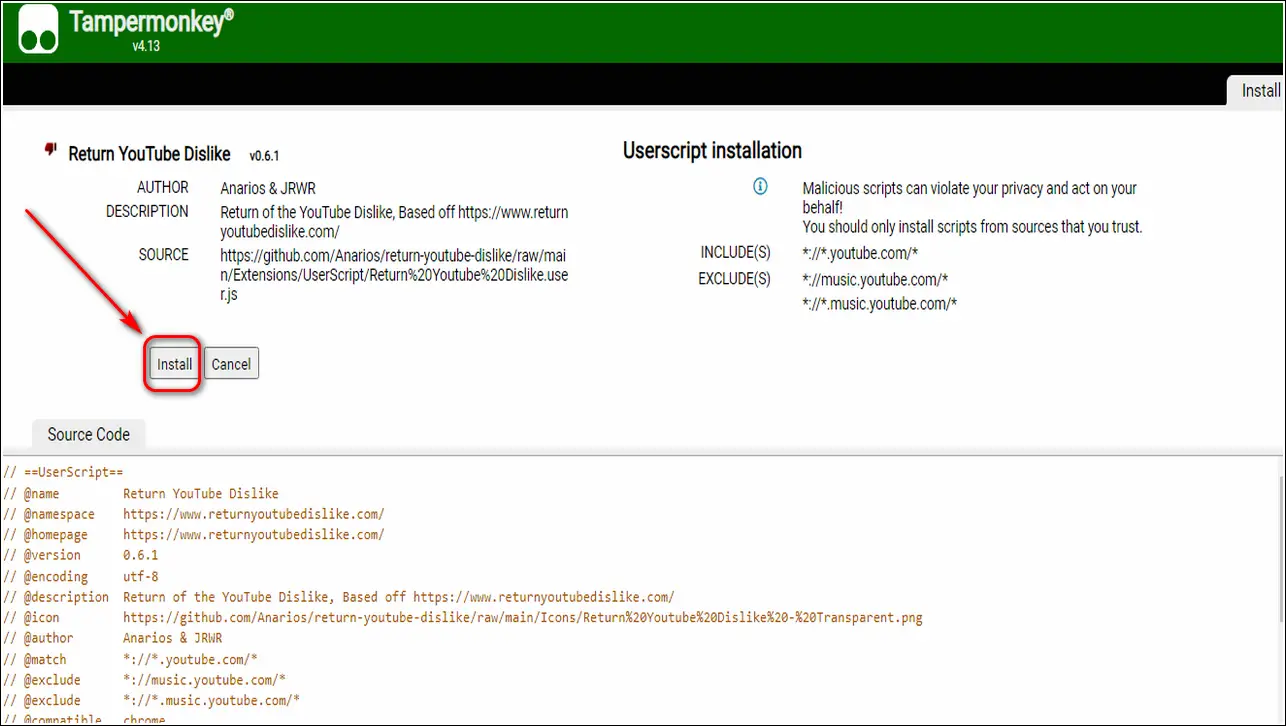Click the @homepage code line

point(194,535)
